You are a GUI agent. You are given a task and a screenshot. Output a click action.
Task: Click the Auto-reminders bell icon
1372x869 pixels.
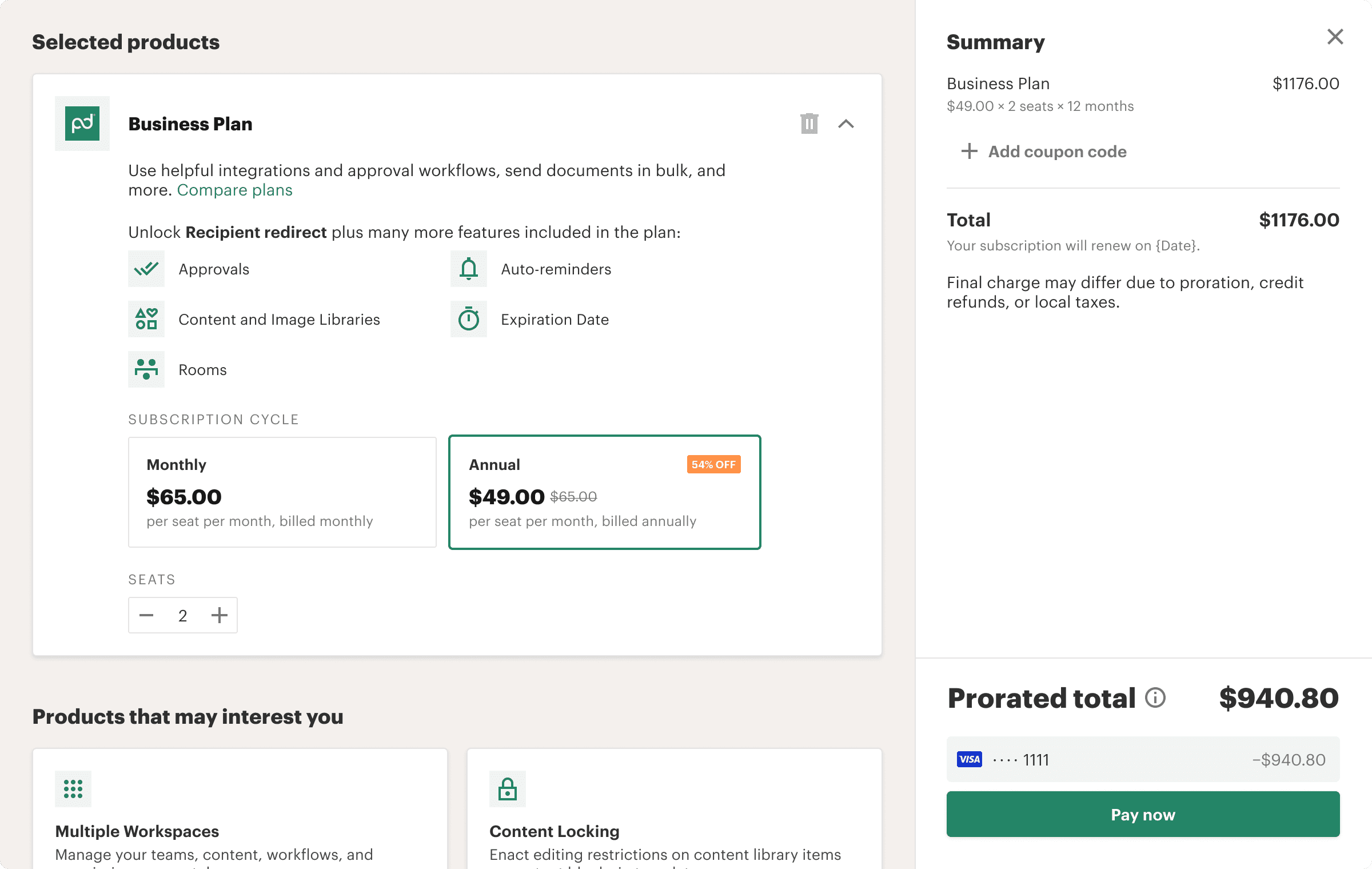pyautogui.click(x=469, y=269)
